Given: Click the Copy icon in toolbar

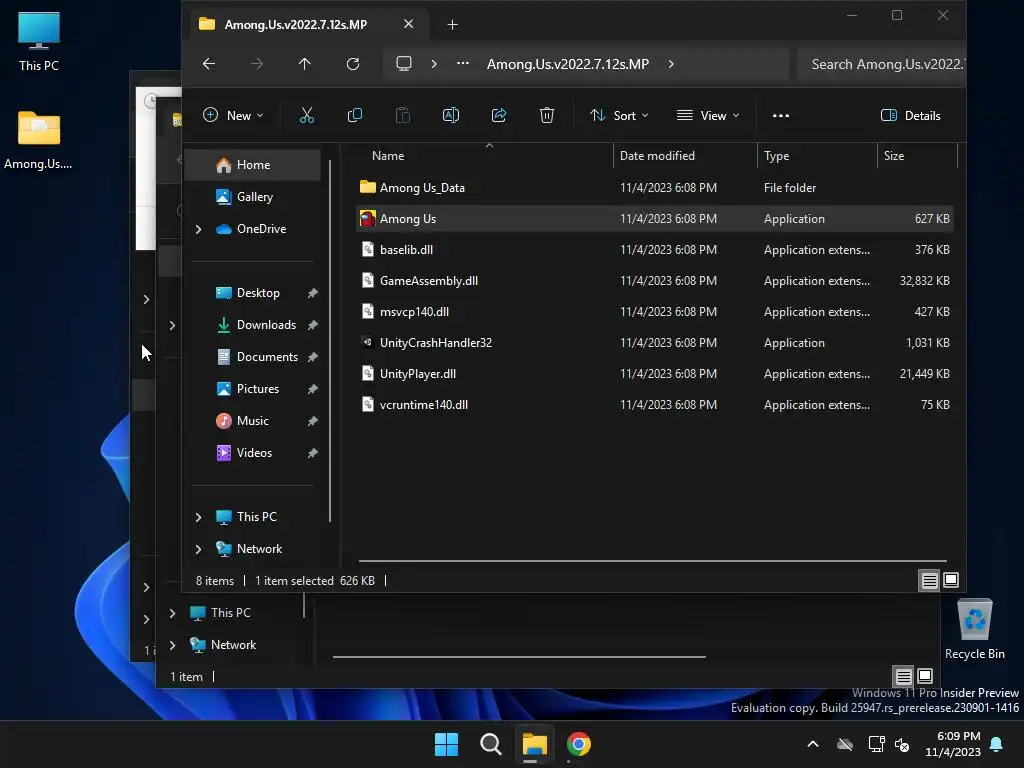Looking at the screenshot, I should pyautogui.click(x=355, y=116).
